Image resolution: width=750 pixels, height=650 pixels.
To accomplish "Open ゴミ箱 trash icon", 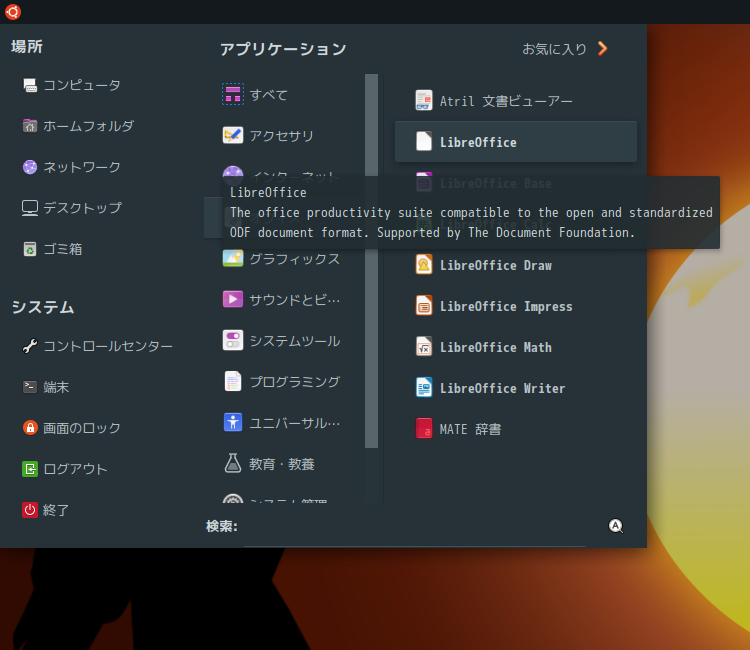I will click(30, 249).
